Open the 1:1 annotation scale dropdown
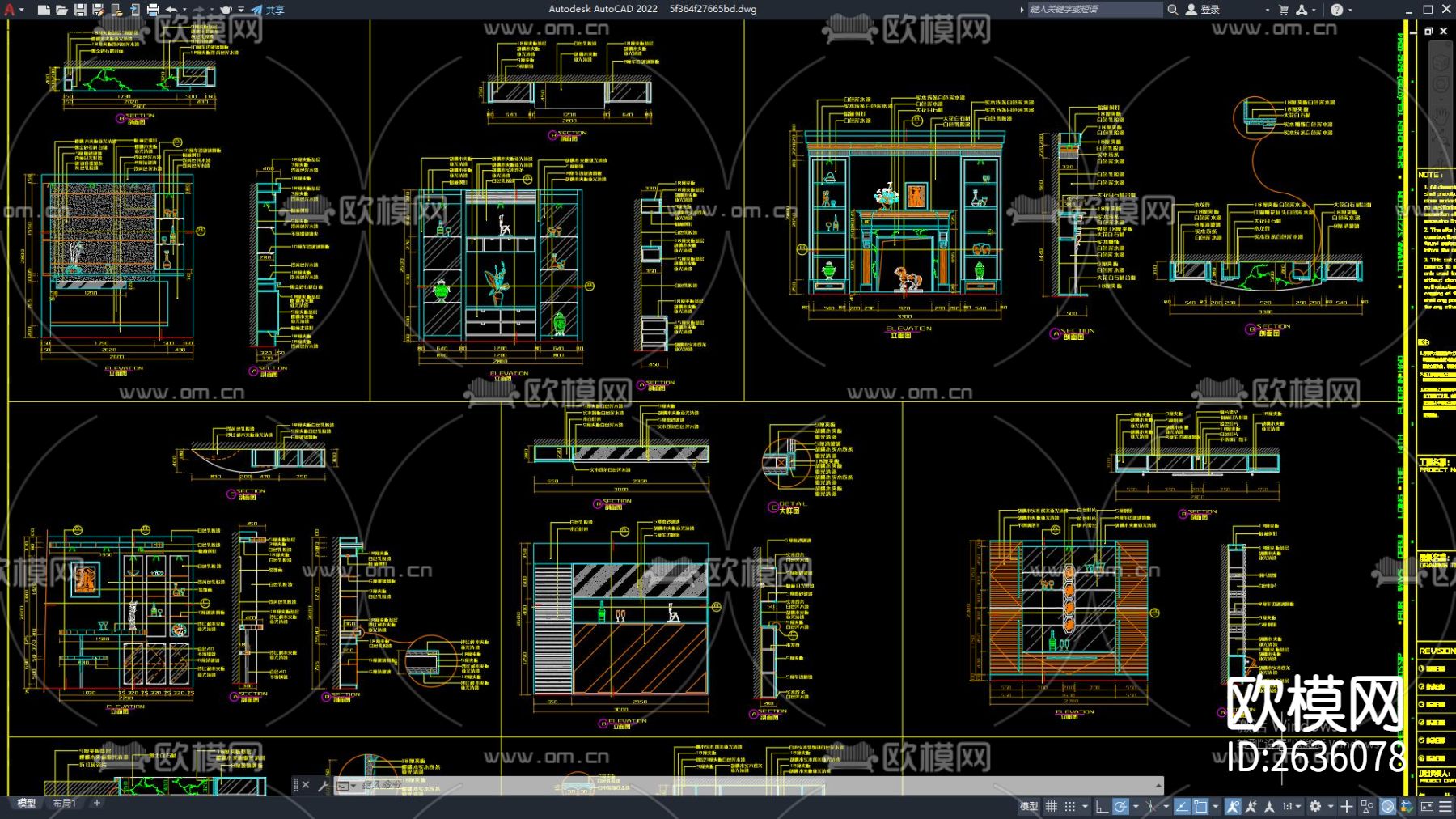Viewport: 1456px width, 819px height. pos(1292,806)
